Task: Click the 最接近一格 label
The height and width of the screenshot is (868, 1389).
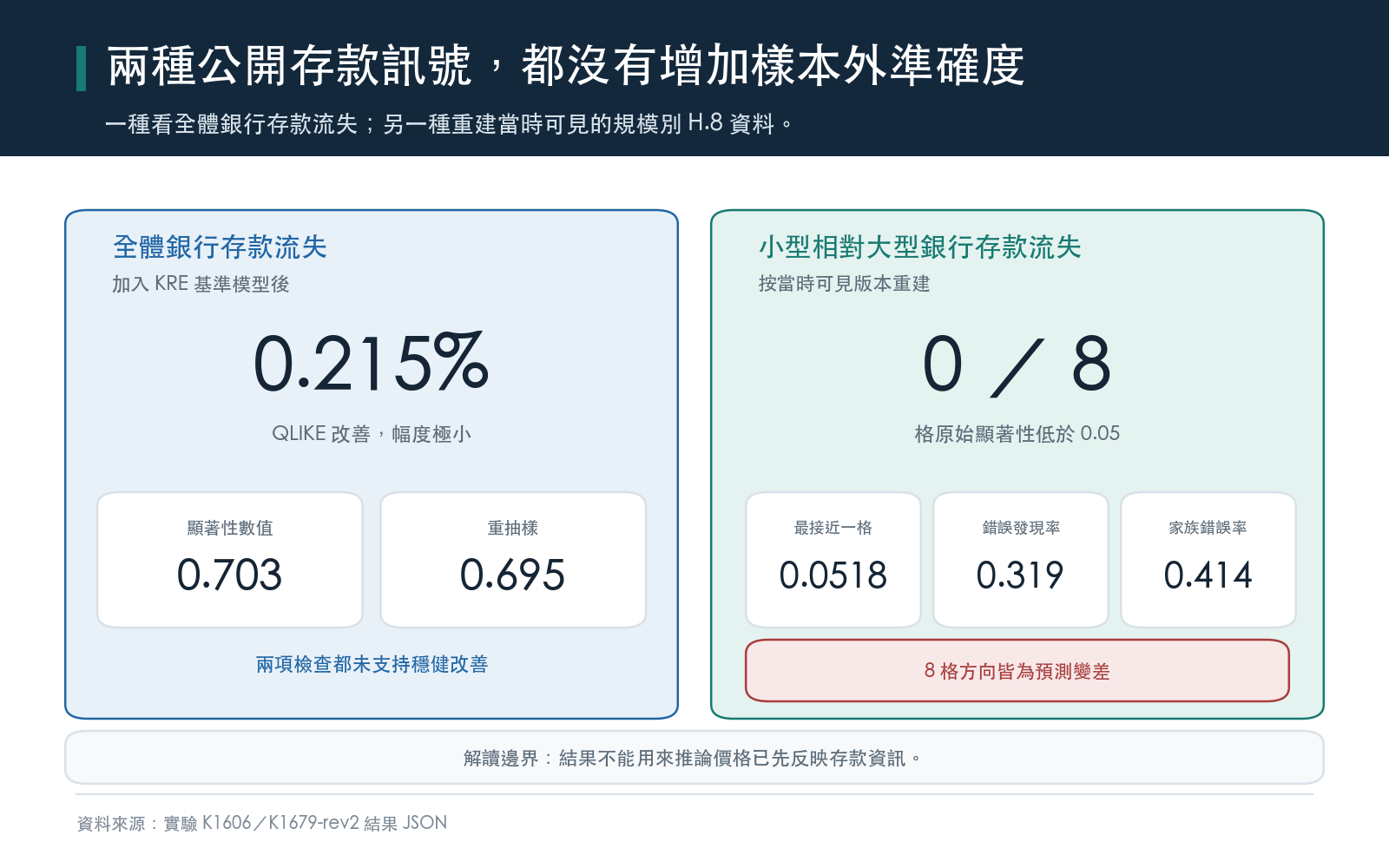Action: 833,528
